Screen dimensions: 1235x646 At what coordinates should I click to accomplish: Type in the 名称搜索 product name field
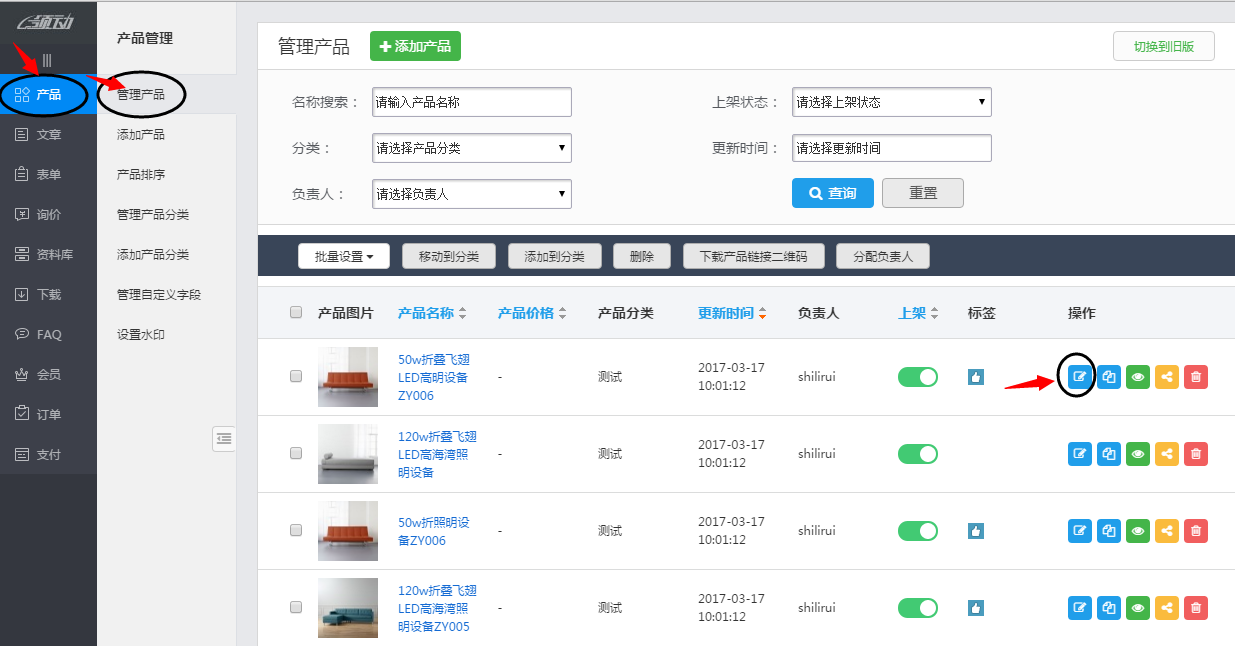pyautogui.click(x=471, y=101)
